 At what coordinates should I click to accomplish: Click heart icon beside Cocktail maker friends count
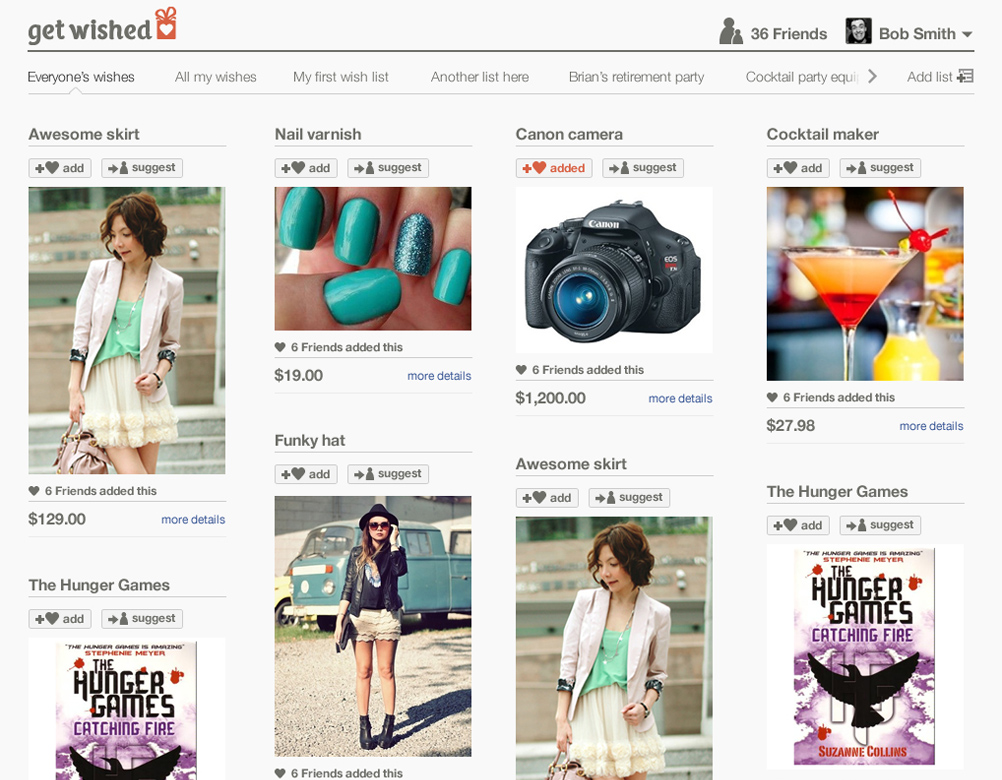772,397
